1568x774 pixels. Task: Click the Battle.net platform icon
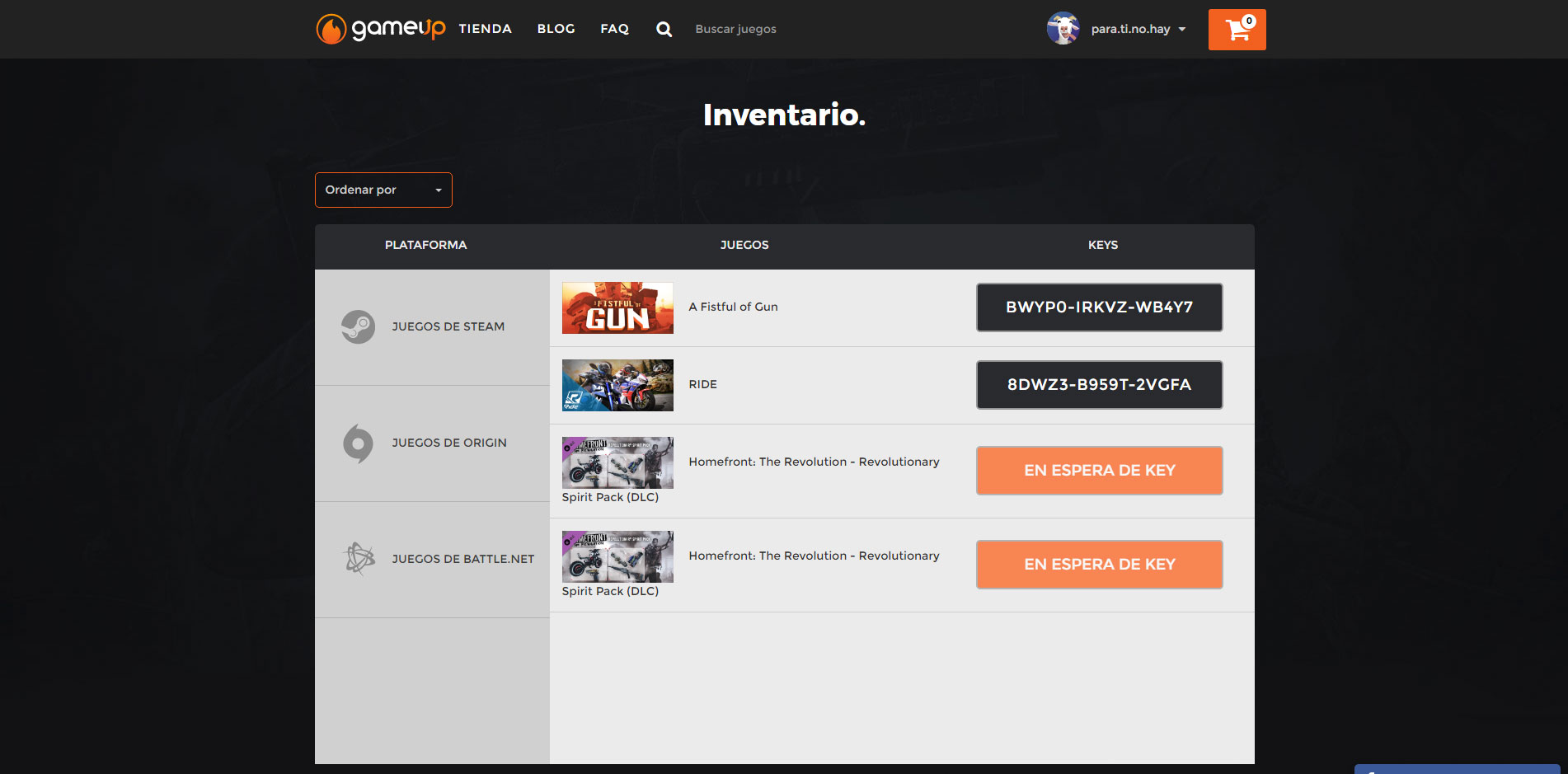click(359, 559)
